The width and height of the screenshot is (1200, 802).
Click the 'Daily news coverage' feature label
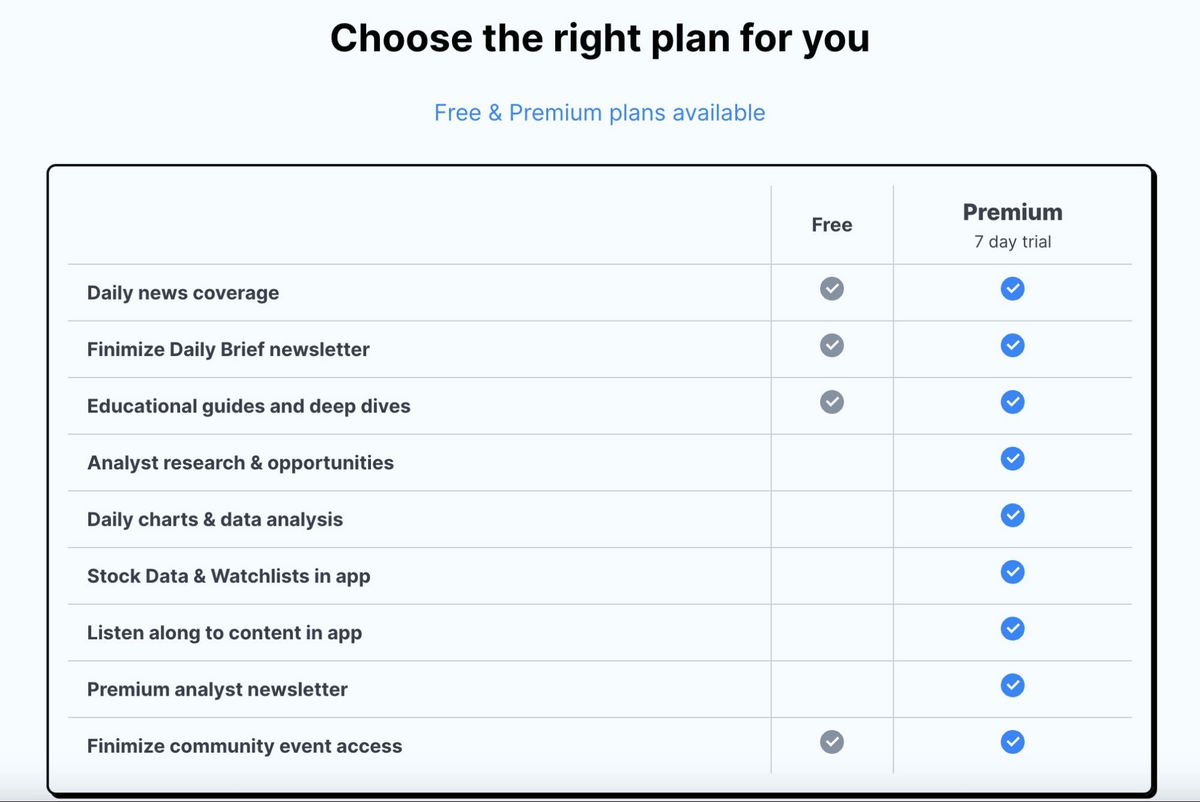[x=183, y=293]
